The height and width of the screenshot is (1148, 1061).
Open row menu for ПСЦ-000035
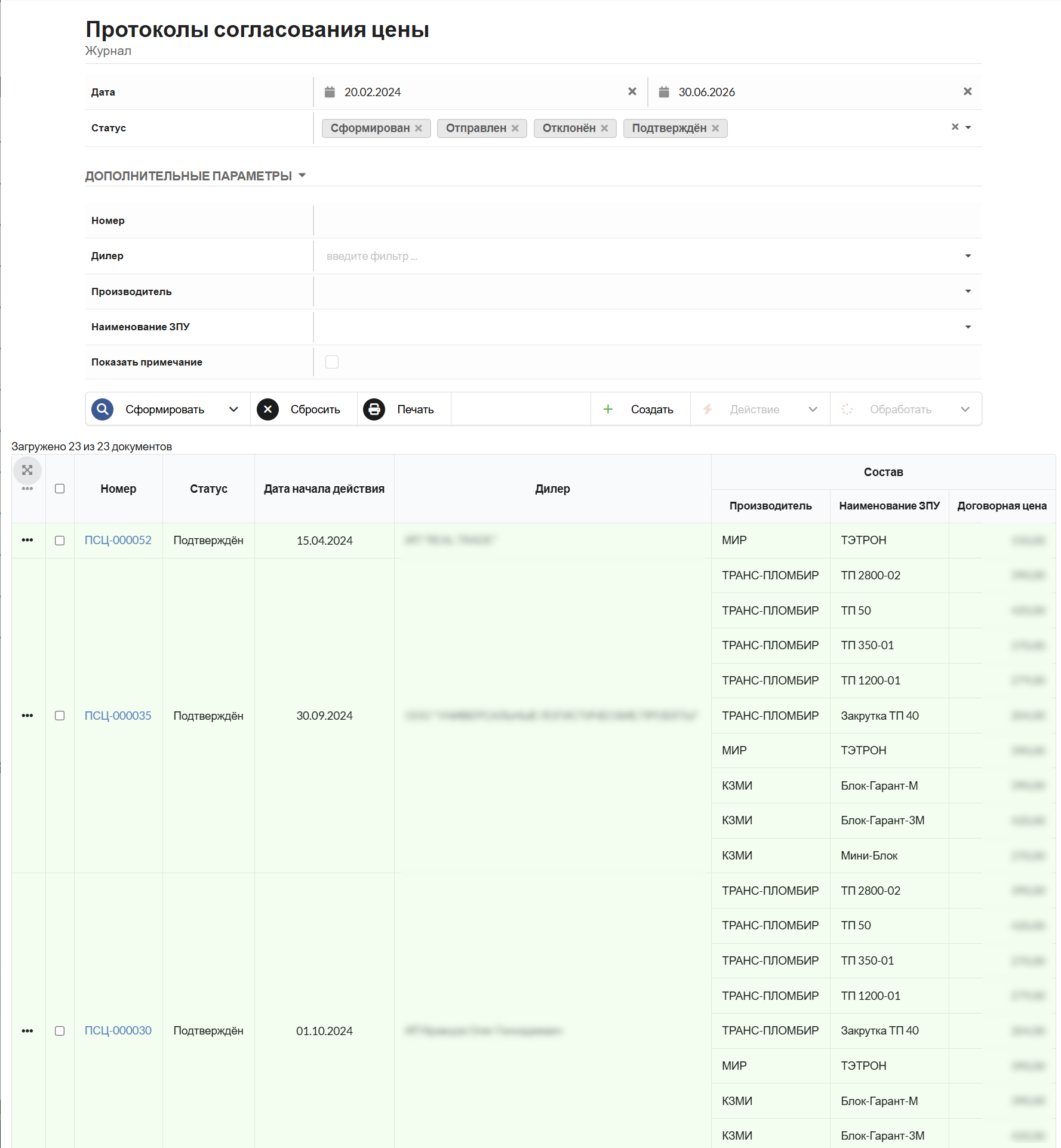27,716
